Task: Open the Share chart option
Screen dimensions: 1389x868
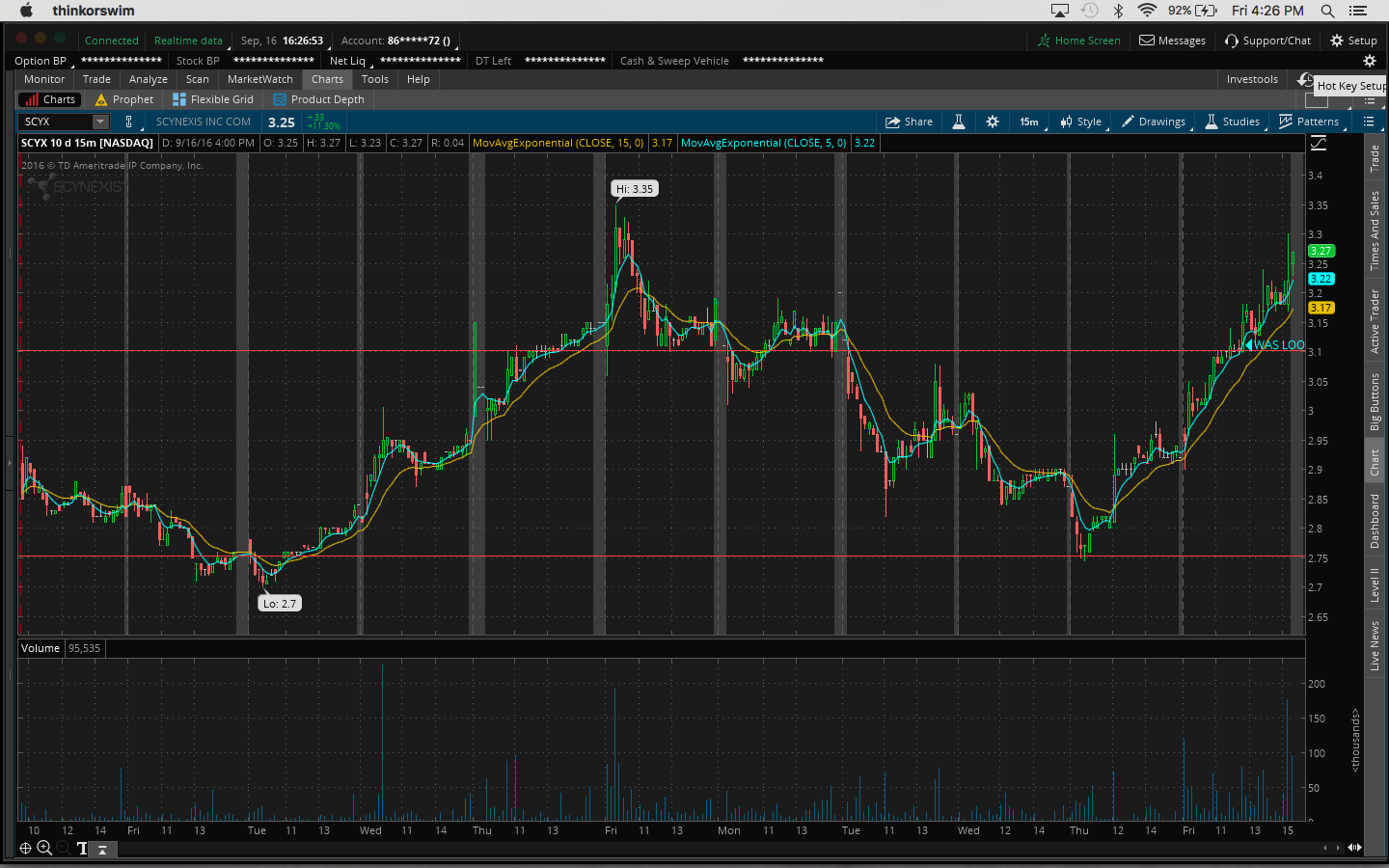Action: coord(909,122)
